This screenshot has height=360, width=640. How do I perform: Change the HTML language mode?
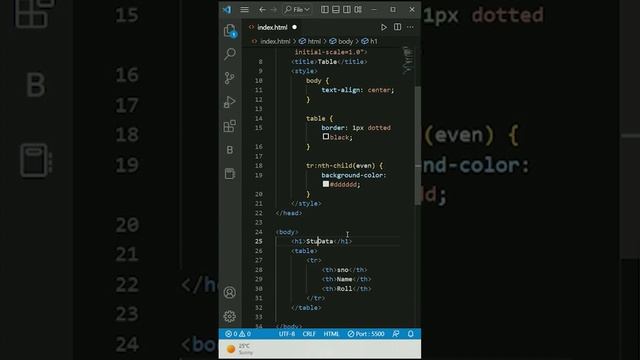pos(331,334)
